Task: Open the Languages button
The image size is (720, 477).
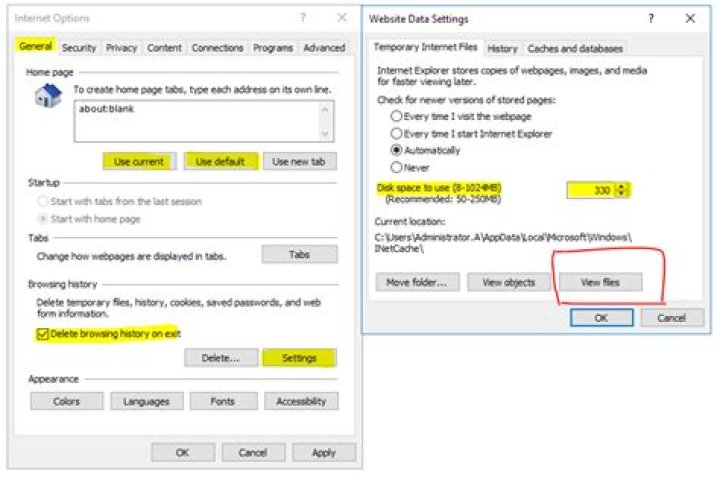Action: pyautogui.click(x=146, y=401)
